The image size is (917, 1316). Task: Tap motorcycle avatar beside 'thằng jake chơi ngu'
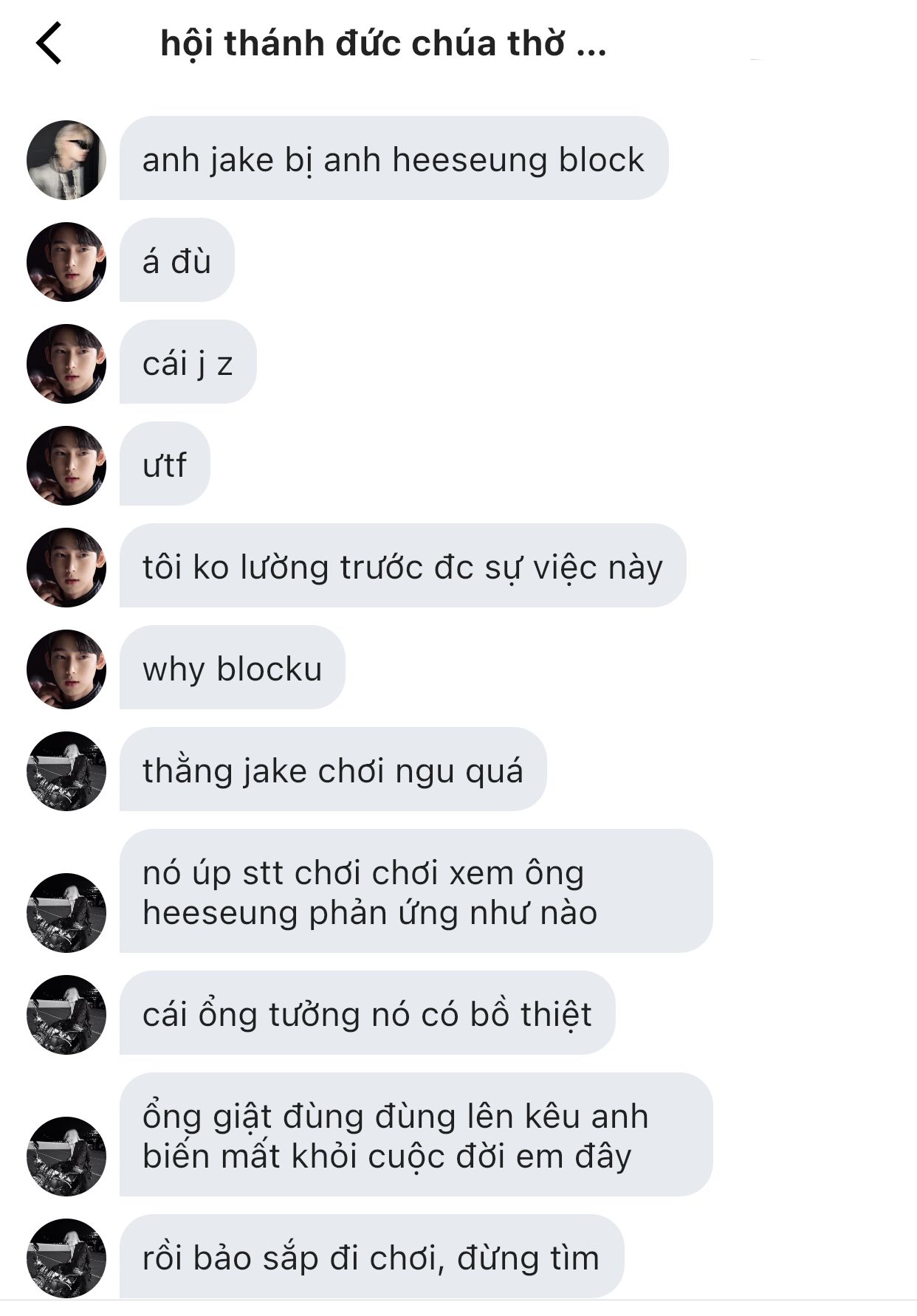click(66, 771)
